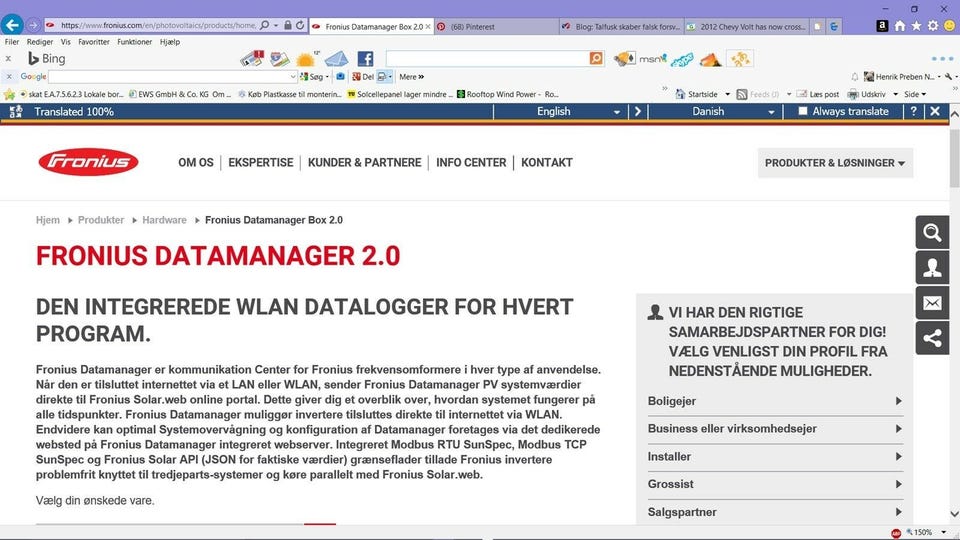Expand Business eller virksomhedsejer option

pyautogui.click(x=774, y=429)
